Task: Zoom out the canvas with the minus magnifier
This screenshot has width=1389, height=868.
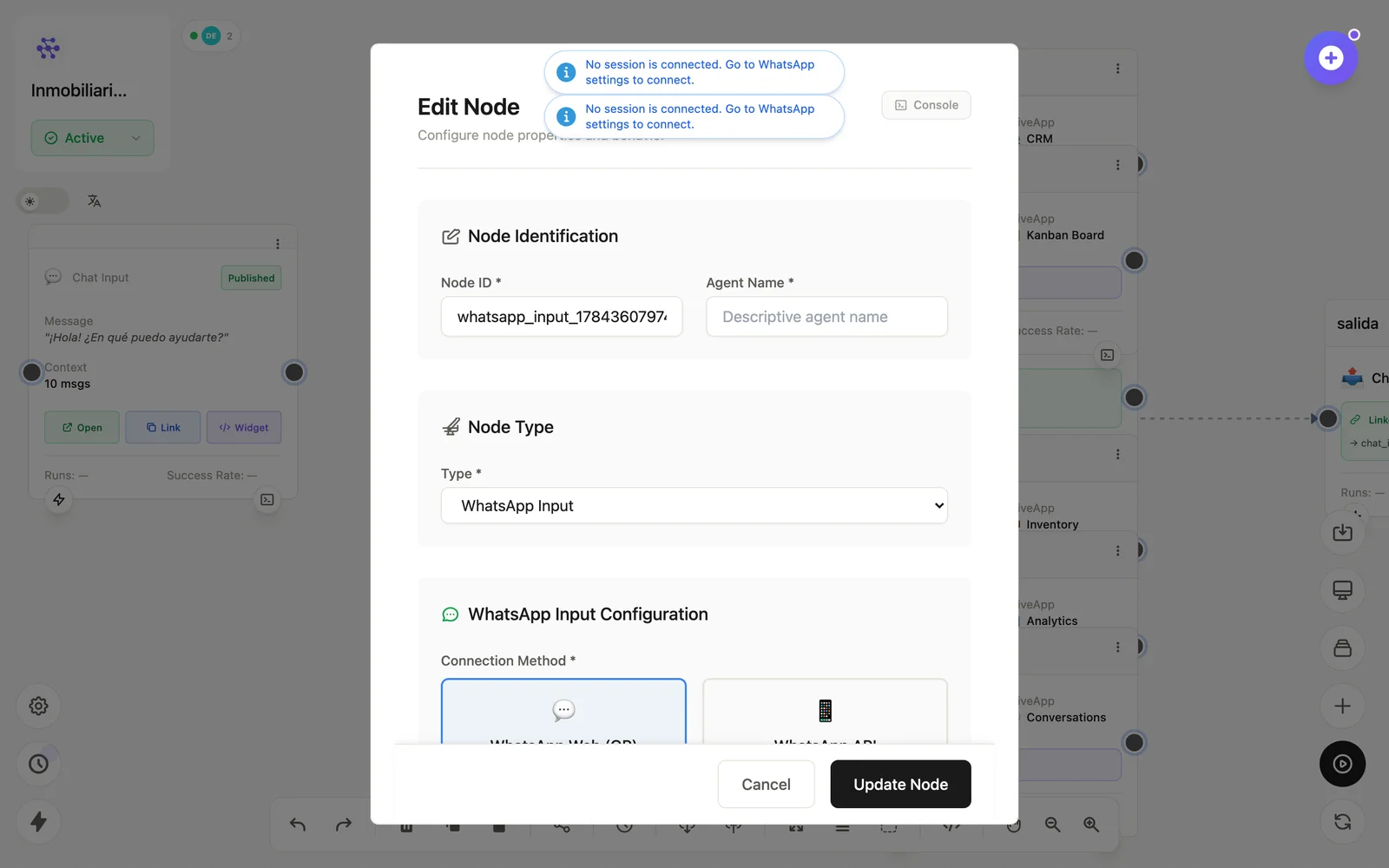Action: tap(1052, 825)
